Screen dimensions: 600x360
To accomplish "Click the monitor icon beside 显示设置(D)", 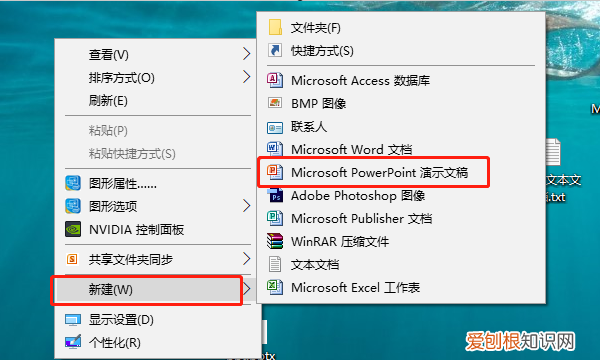I will pyautogui.click(x=73, y=320).
